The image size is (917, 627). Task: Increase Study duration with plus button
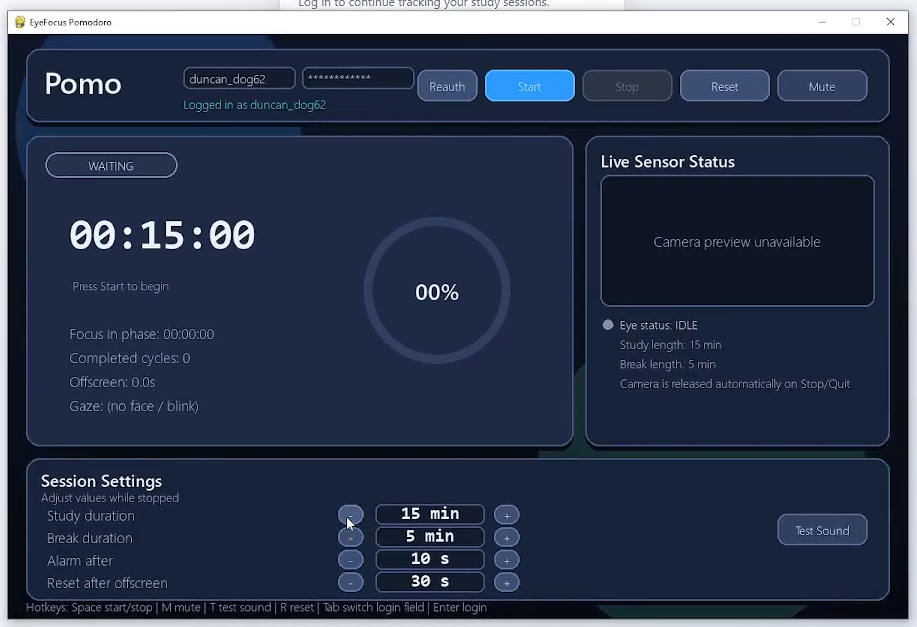tap(506, 515)
